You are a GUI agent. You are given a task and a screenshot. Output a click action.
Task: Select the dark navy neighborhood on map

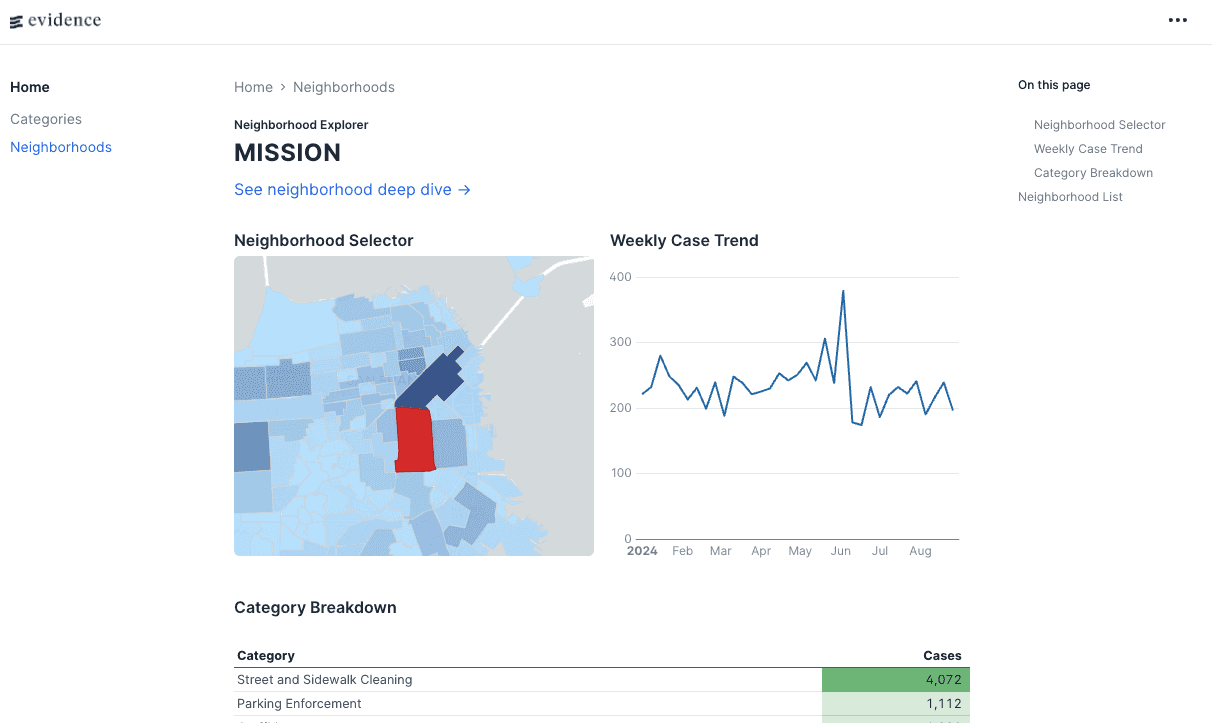click(430, 382)
